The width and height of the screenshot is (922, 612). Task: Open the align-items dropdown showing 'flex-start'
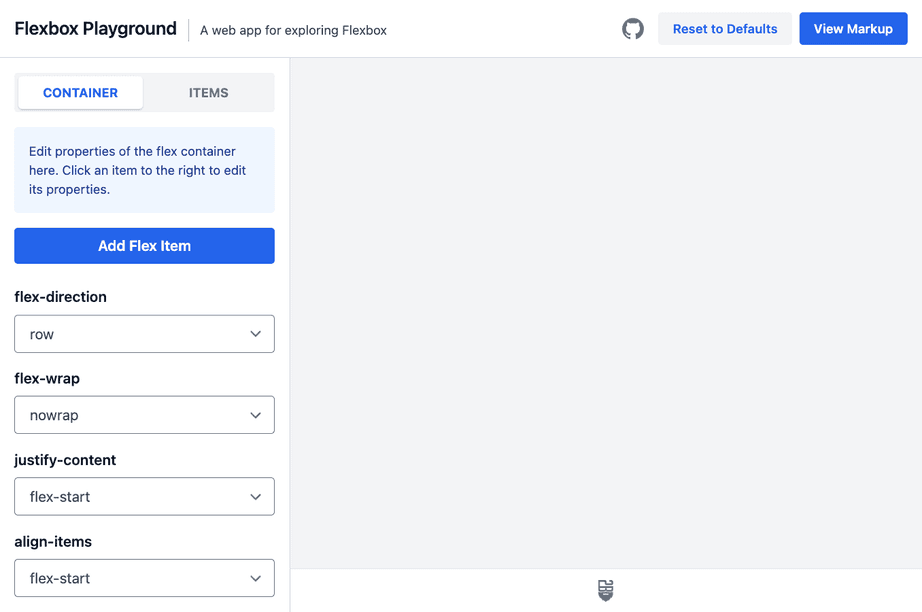point(144,577)
